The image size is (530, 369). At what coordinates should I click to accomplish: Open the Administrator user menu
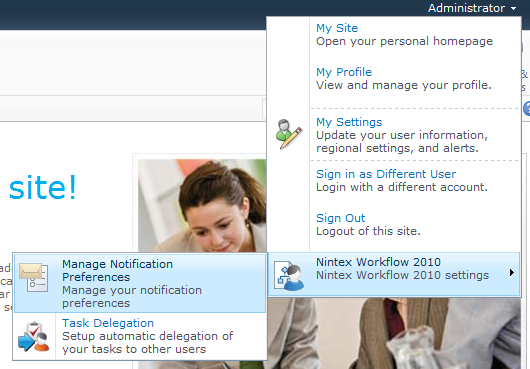click(472, 8)
